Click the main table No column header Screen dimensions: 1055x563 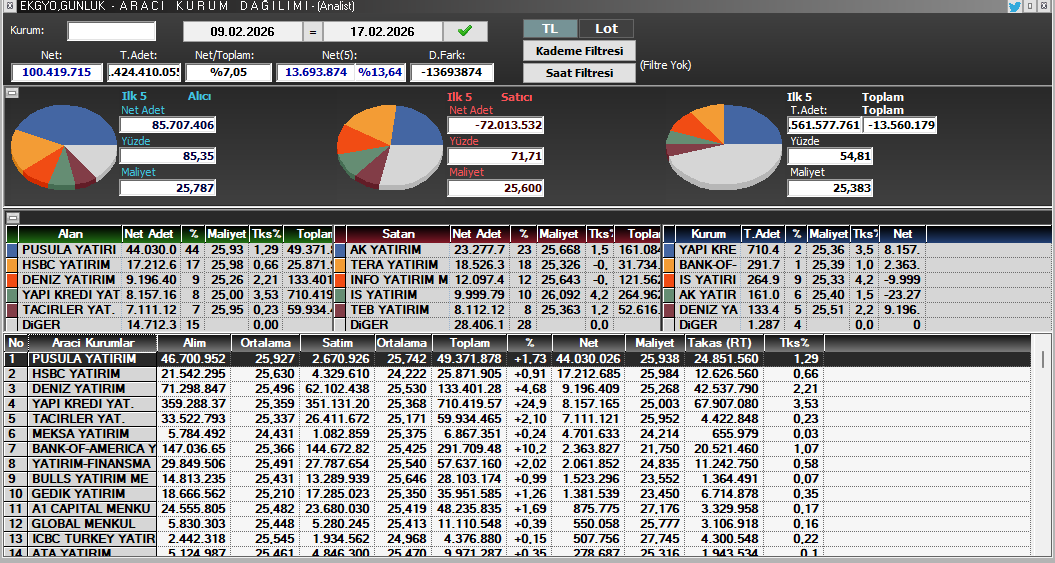pyautogui.click(x=16, y=343)
